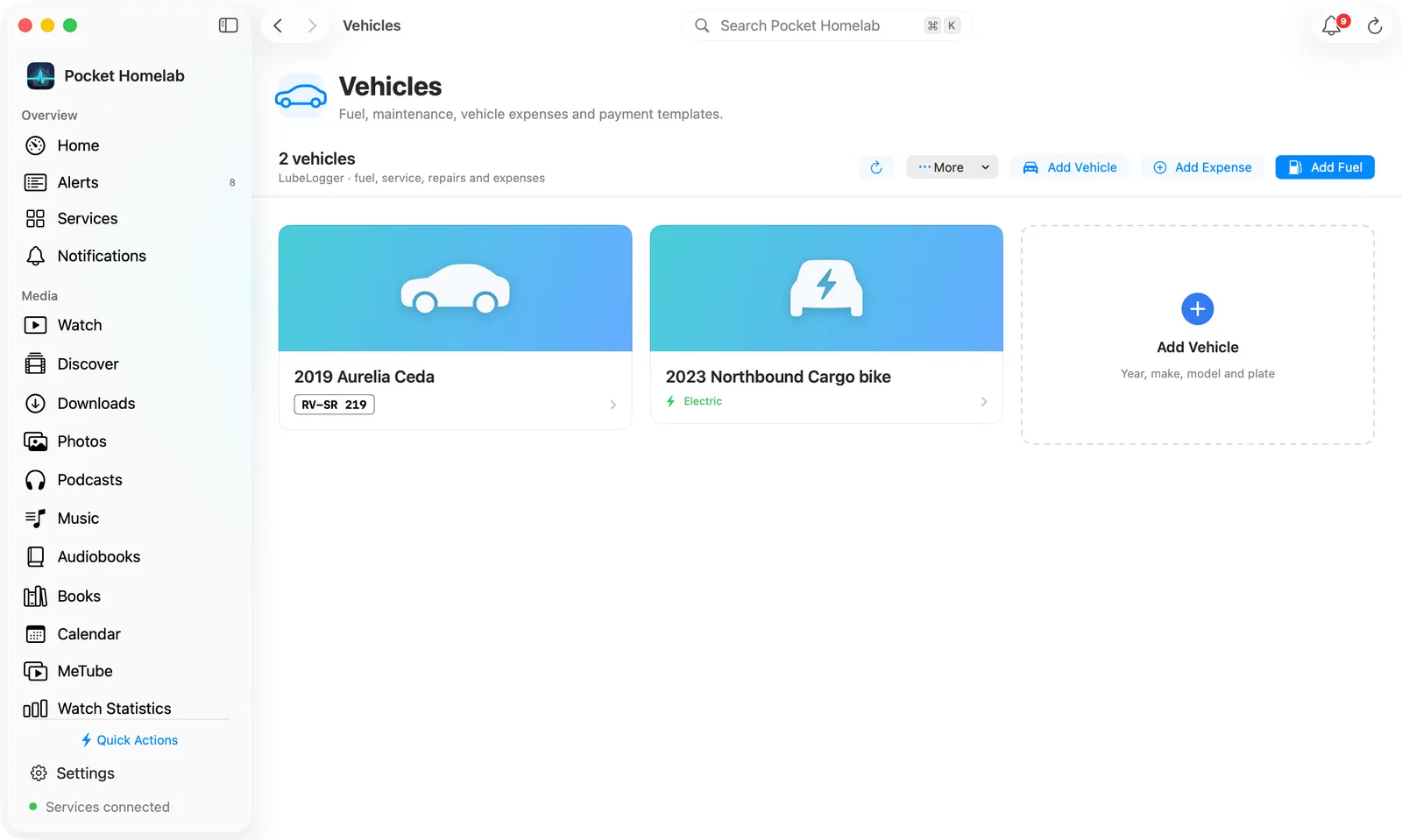The width and height of the screenshot is (1402, 840).
Task: Click the blue plus Add Vehicle icon
Action: coord(1198,309)
